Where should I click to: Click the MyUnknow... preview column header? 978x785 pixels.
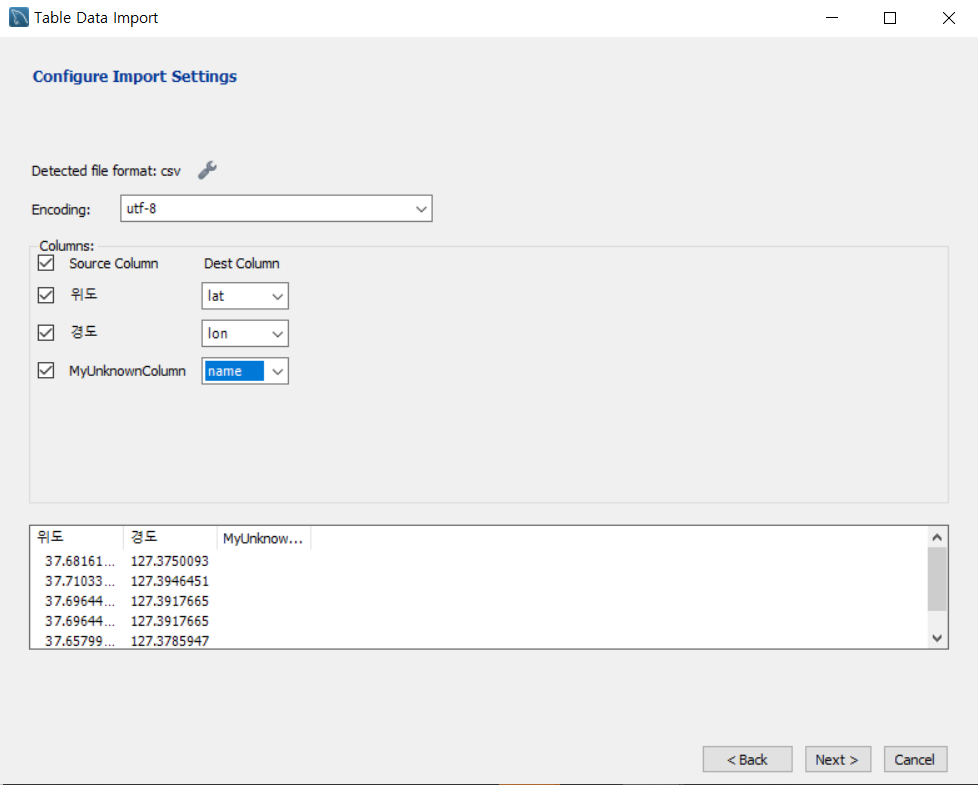tap(263, 537)
